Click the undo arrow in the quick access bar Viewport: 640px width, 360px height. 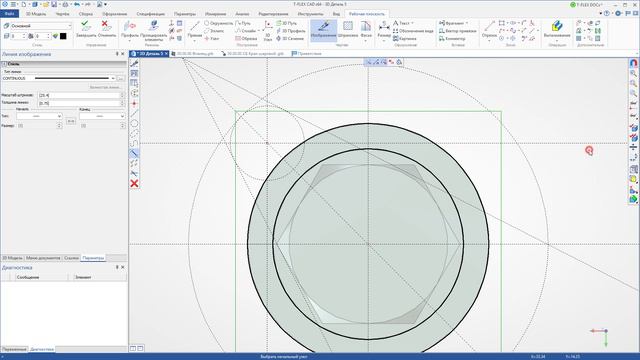tap(77, 4)
